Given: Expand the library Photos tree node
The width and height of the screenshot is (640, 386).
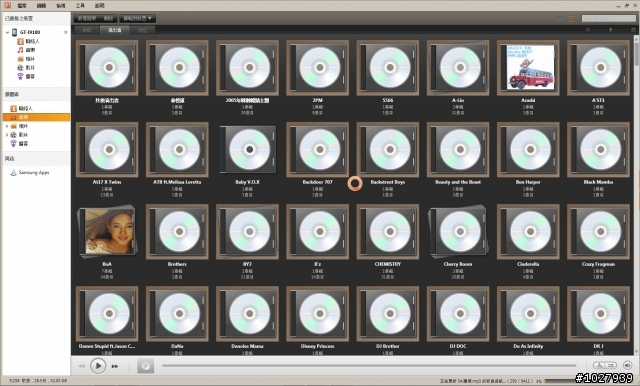Looking at the screenshot, I should (x=7, y=126).
